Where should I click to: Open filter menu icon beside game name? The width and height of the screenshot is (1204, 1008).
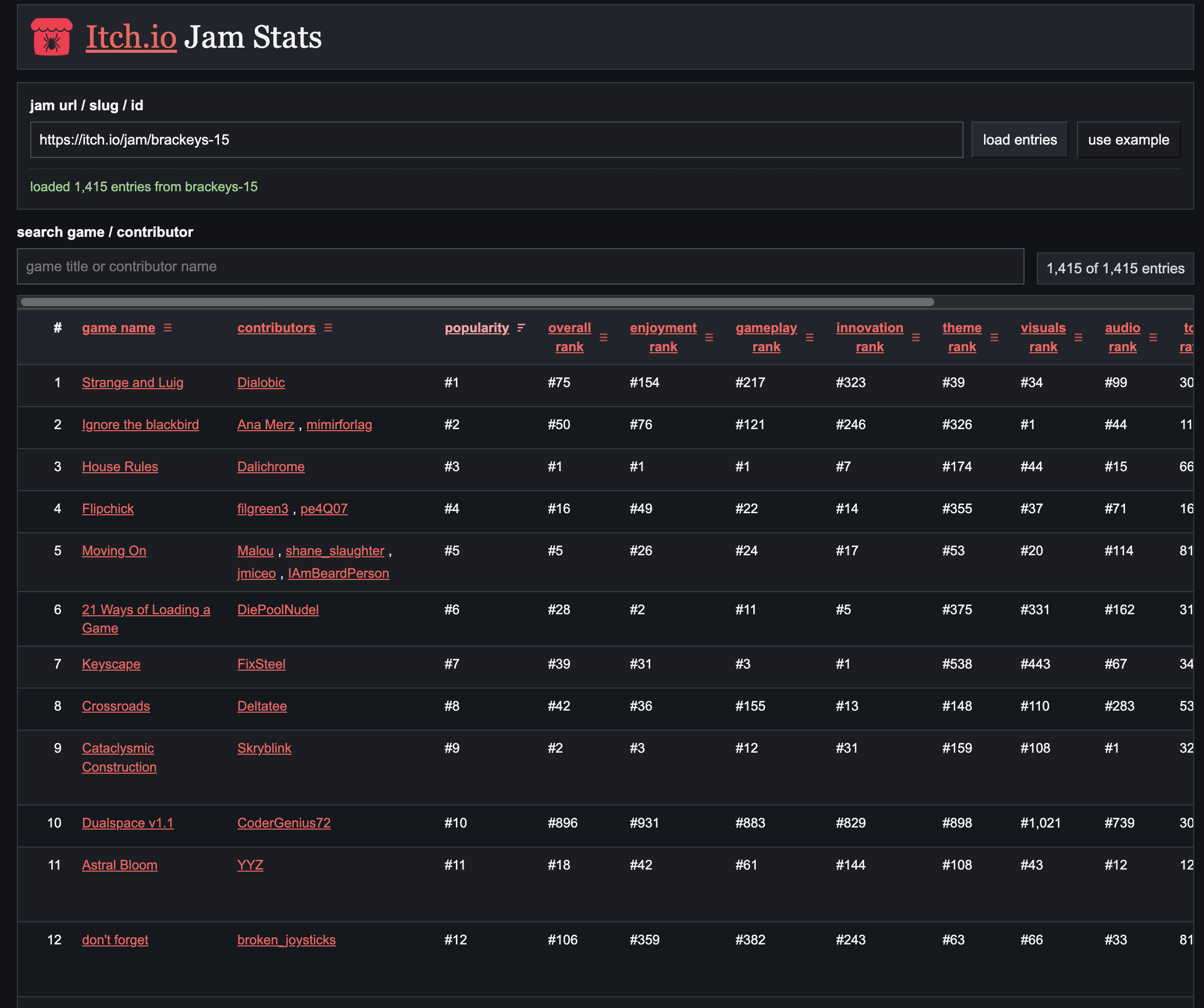click(167, 328)
